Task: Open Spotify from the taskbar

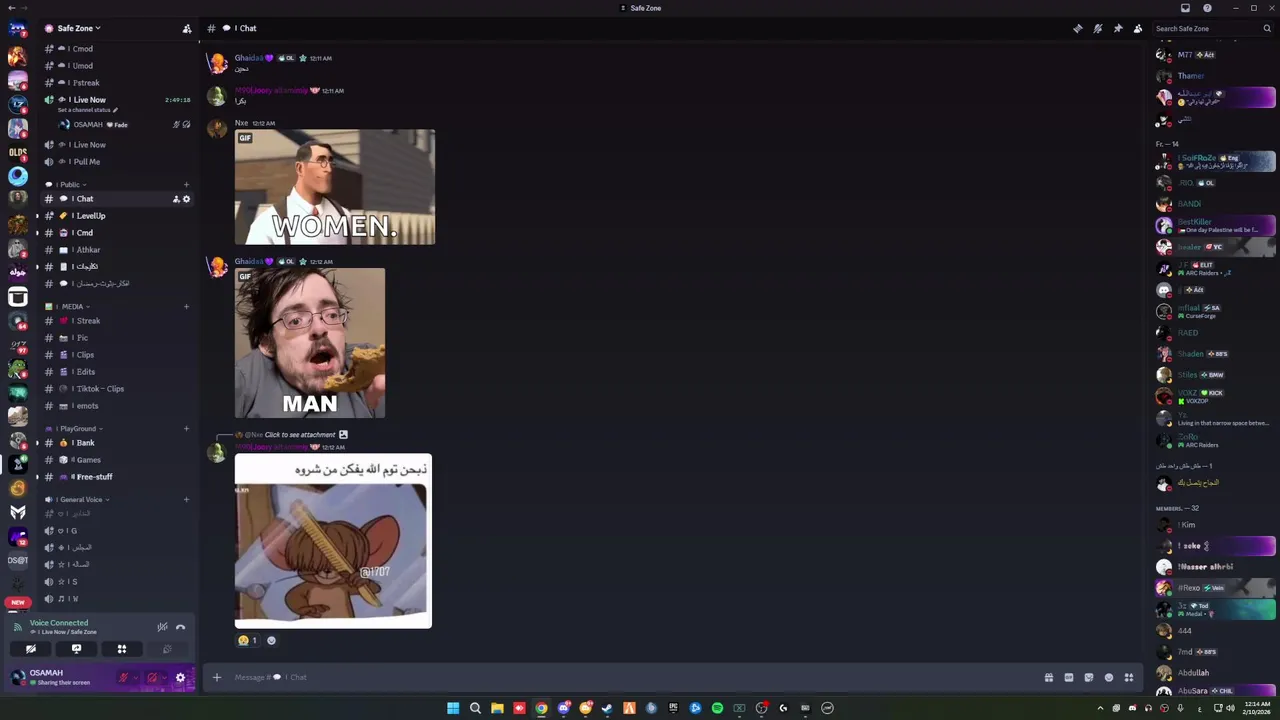Action: click(717, 708)
